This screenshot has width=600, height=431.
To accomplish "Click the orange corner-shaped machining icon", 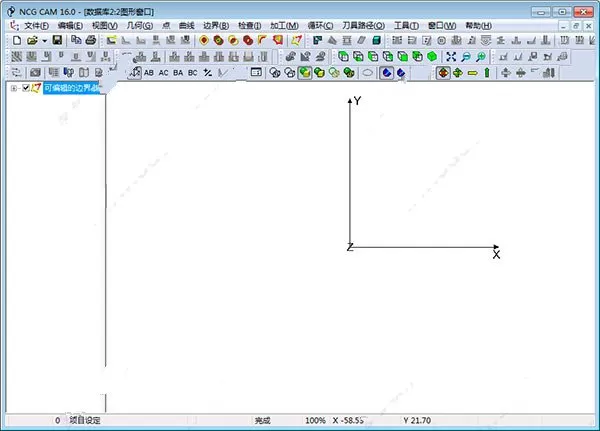I will (x=262, y=40).
